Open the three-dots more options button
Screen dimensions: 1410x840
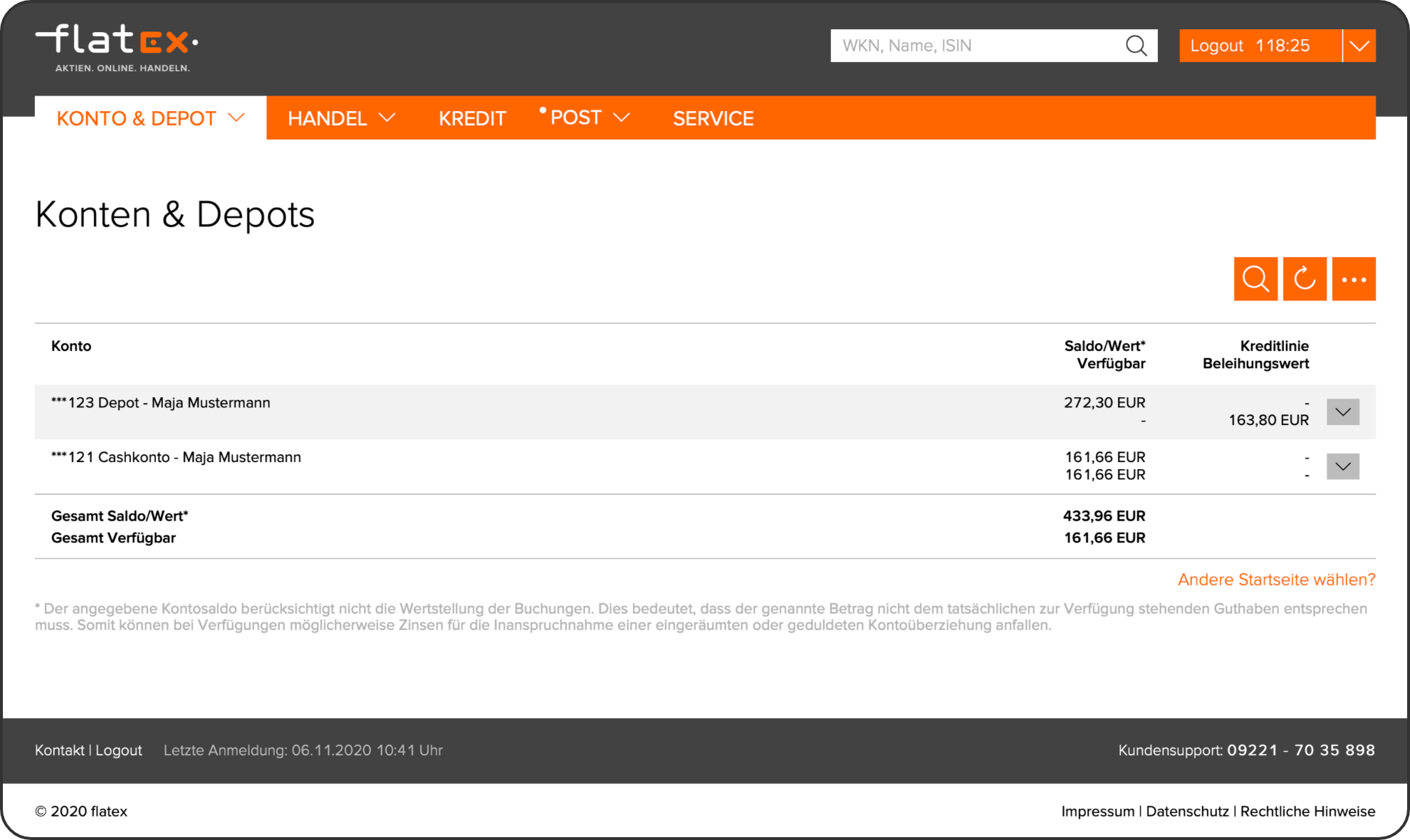(x=1353, y=279)
